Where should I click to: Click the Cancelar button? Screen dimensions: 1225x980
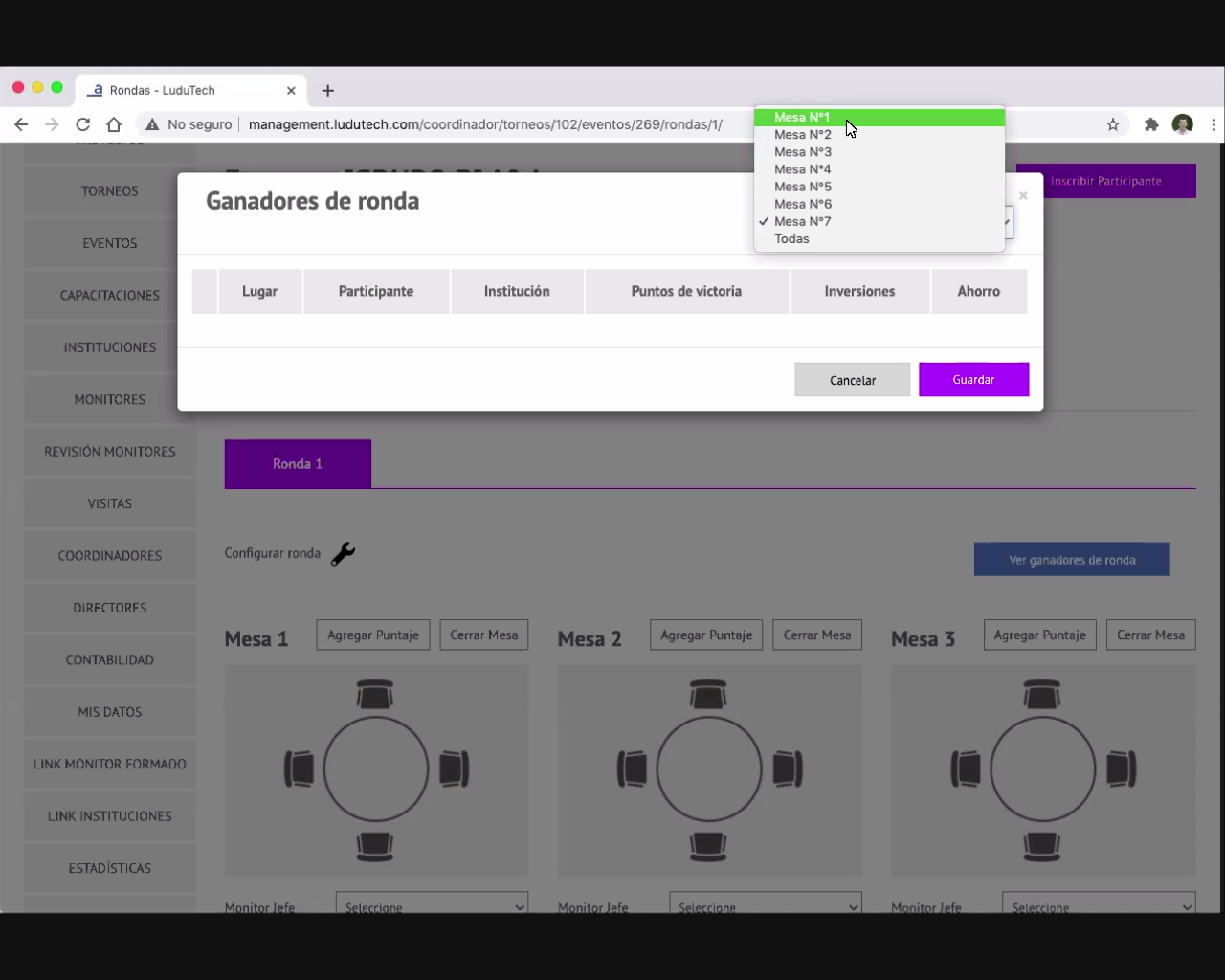tap(852, 380)
